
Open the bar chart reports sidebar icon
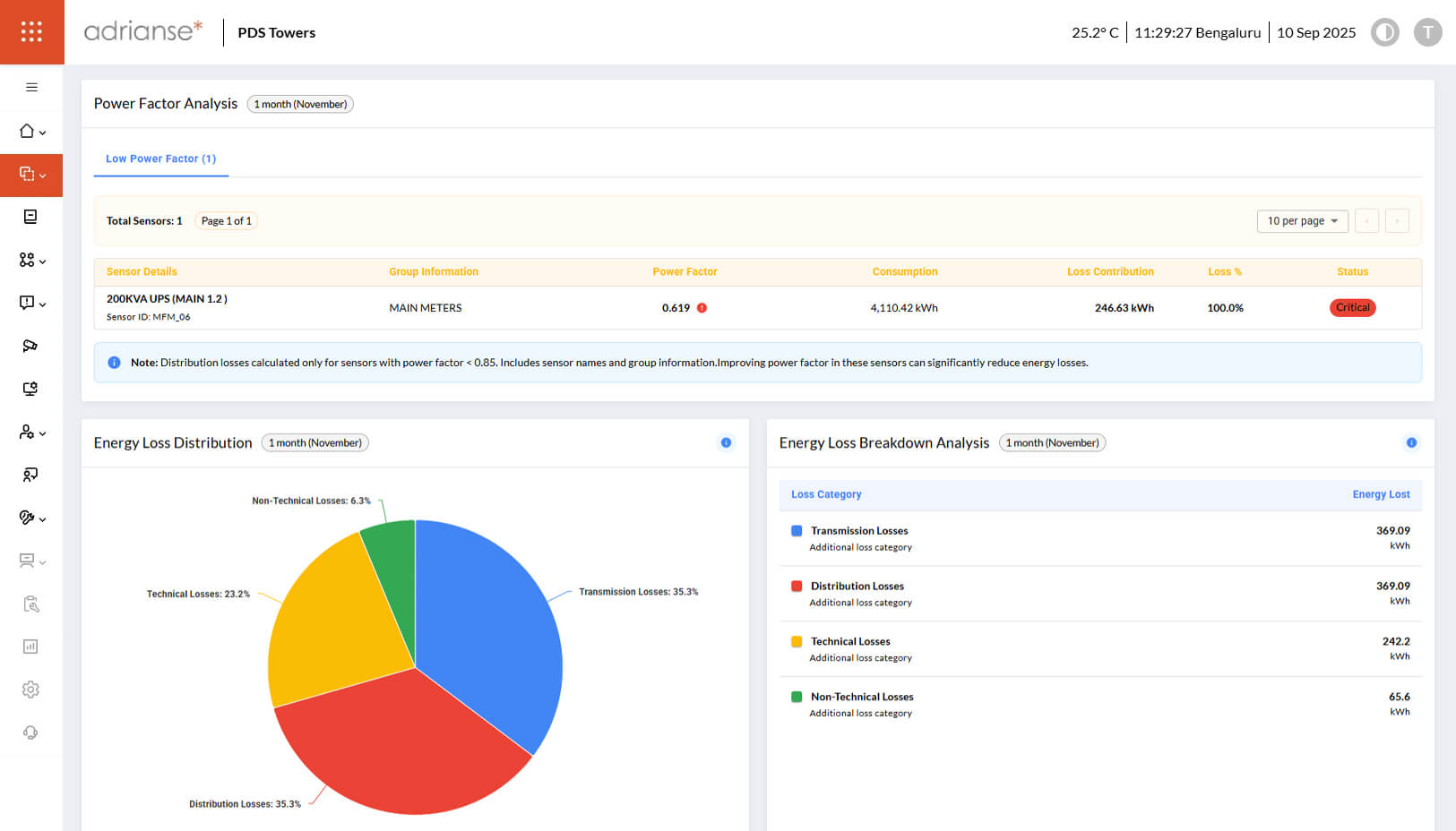(x=30, y=647)
